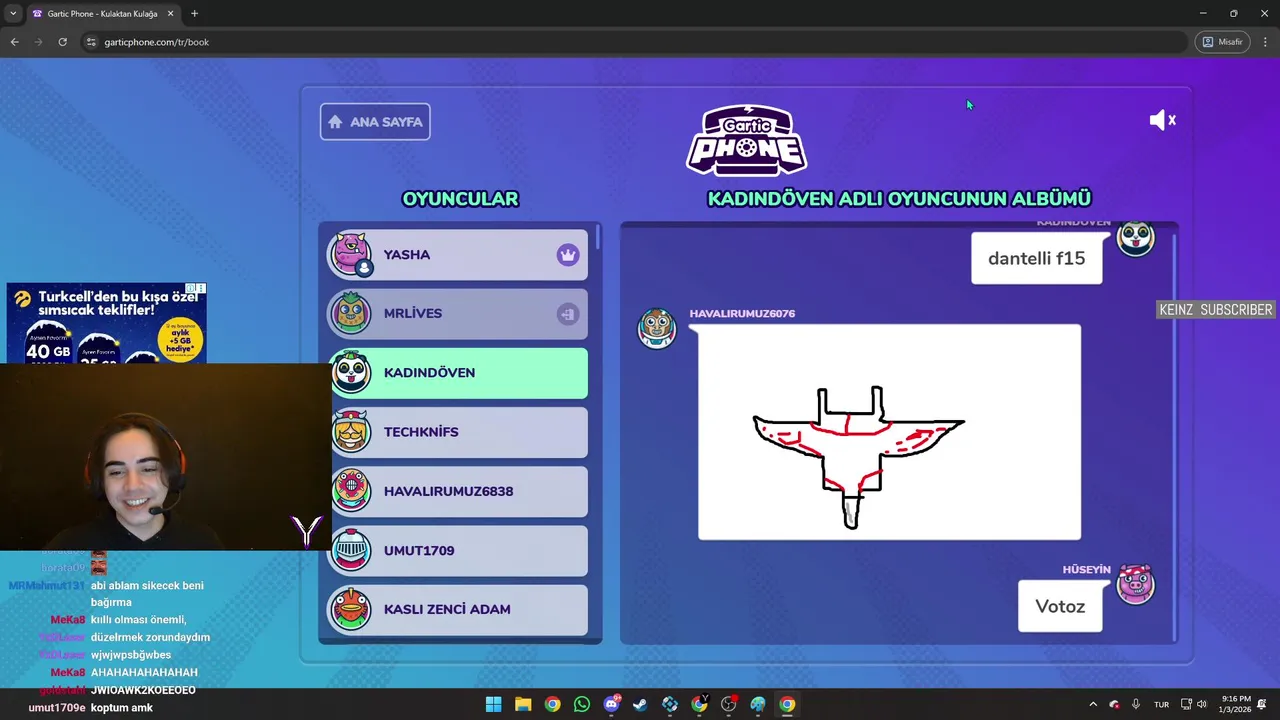This screenshot has height=720, width=1280.
Task: Click the address bar with garticphone.com/tr/book
Action: [x=635, y=42]
